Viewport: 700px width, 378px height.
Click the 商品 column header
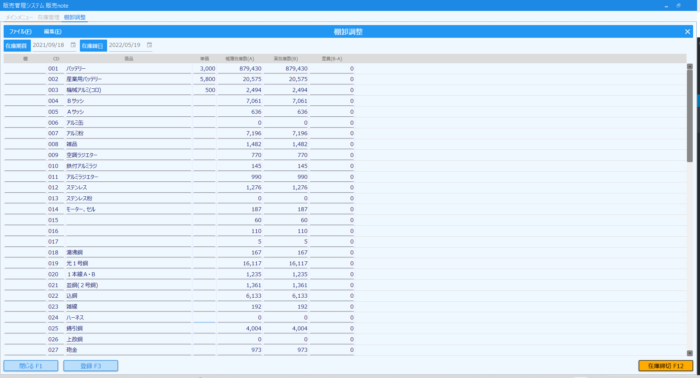click(x=129, y=59)
